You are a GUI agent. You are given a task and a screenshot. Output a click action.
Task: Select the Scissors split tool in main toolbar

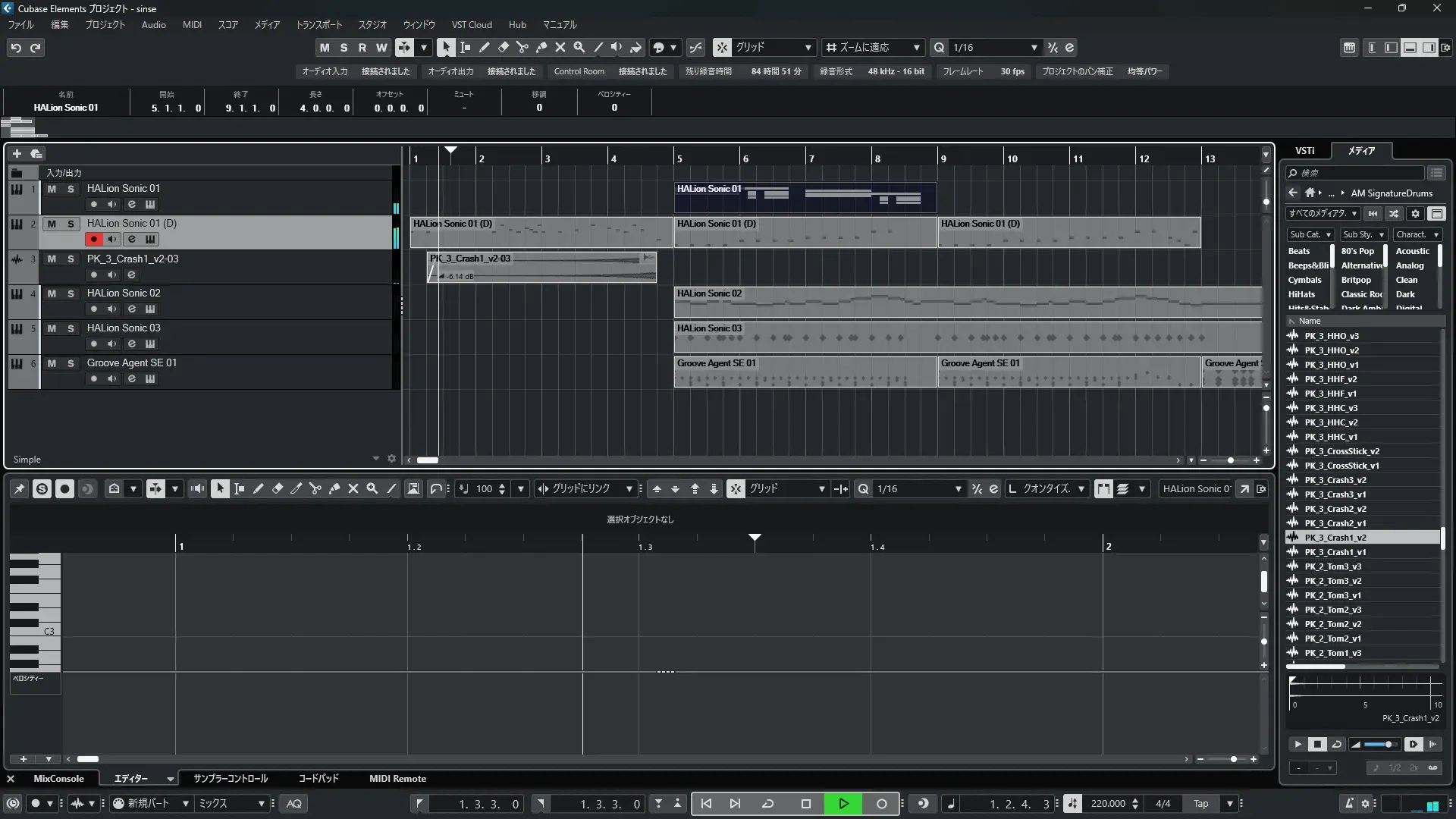(522, 47)
